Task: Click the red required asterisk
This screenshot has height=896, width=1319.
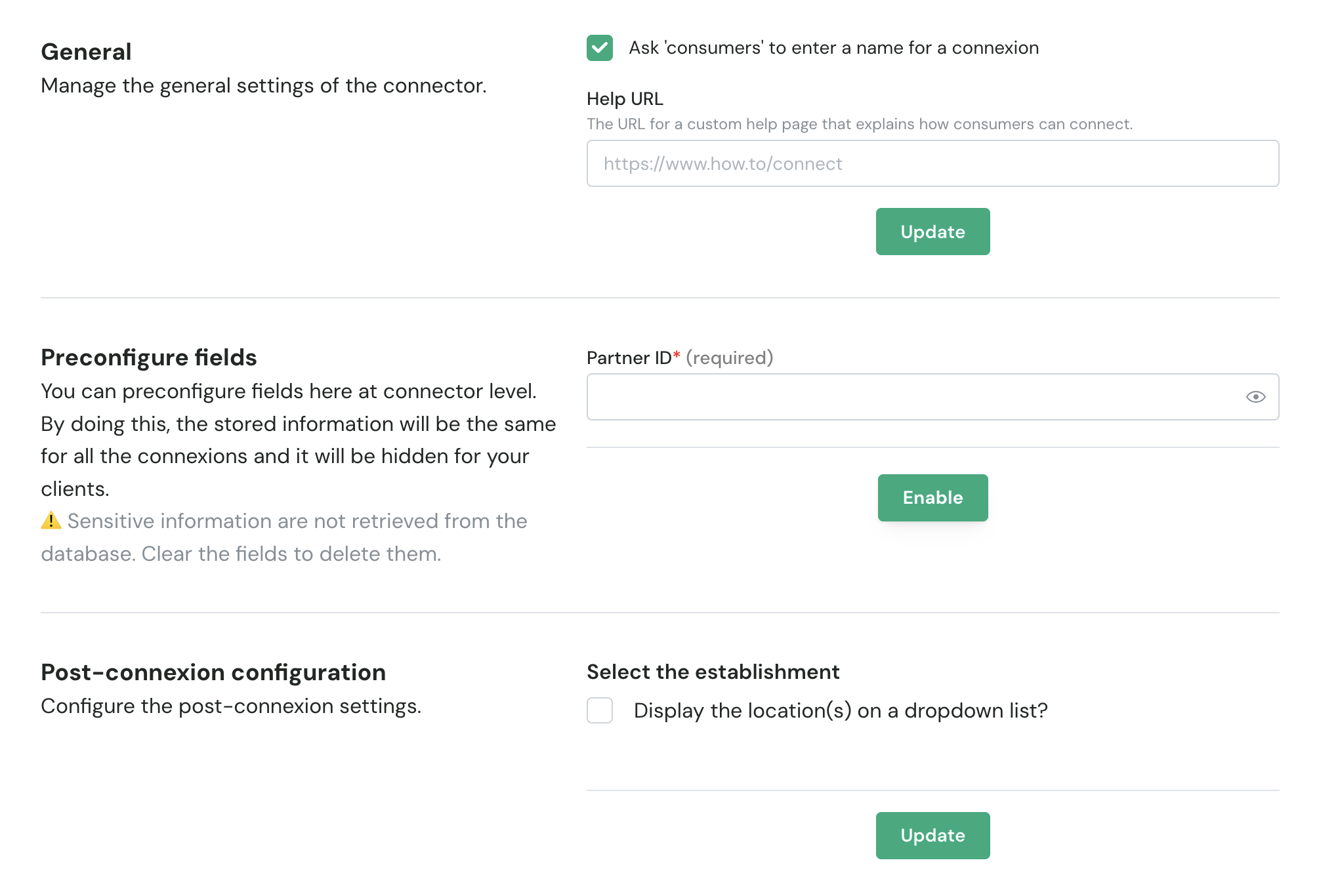Action: click(677, 356)
